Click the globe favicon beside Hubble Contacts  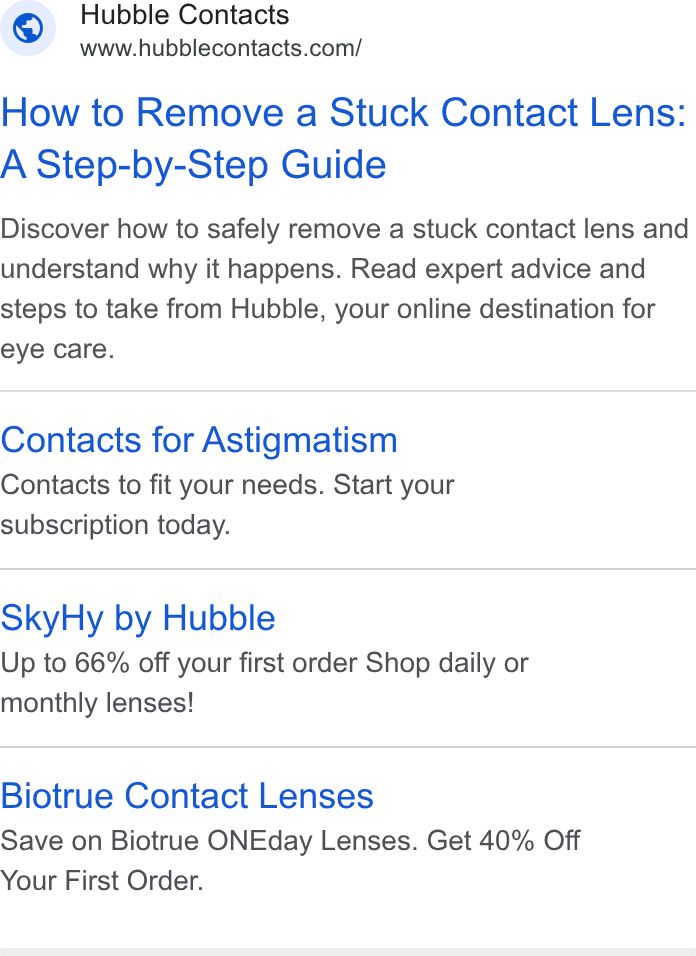pos(28,28)
